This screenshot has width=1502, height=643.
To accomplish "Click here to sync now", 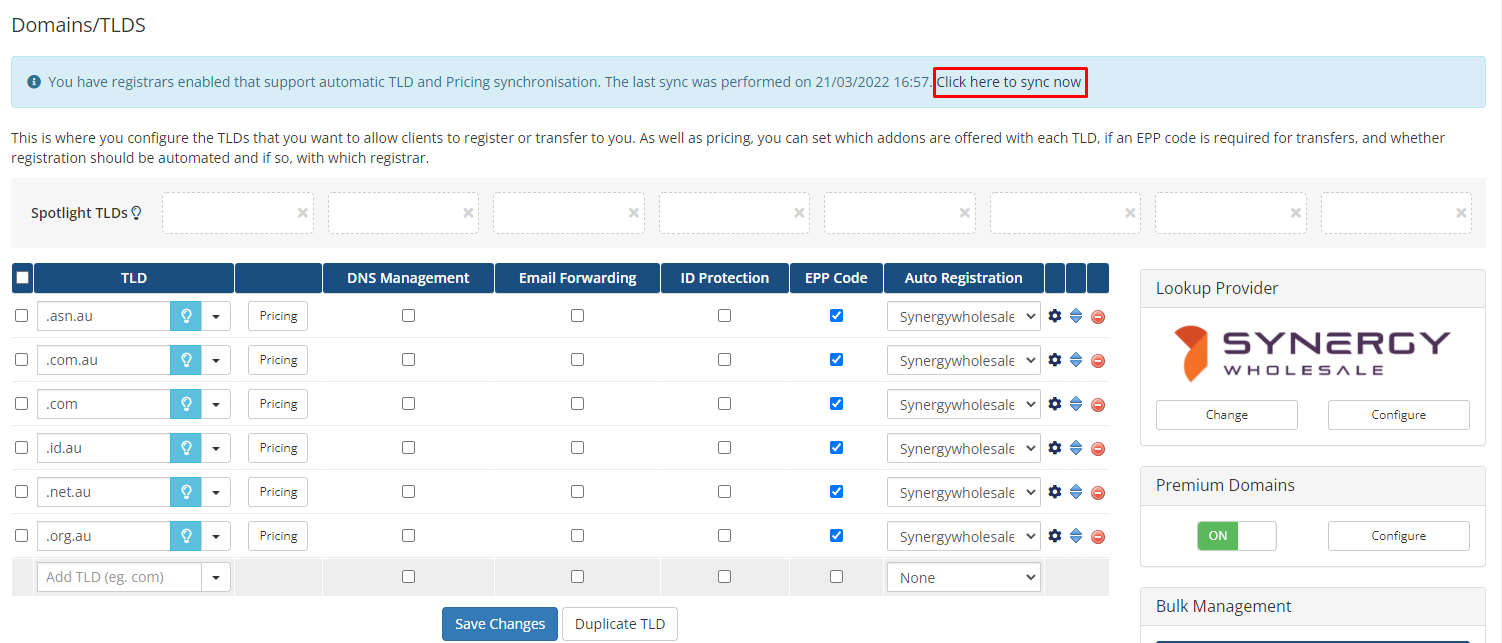I will click(1009, 82).
